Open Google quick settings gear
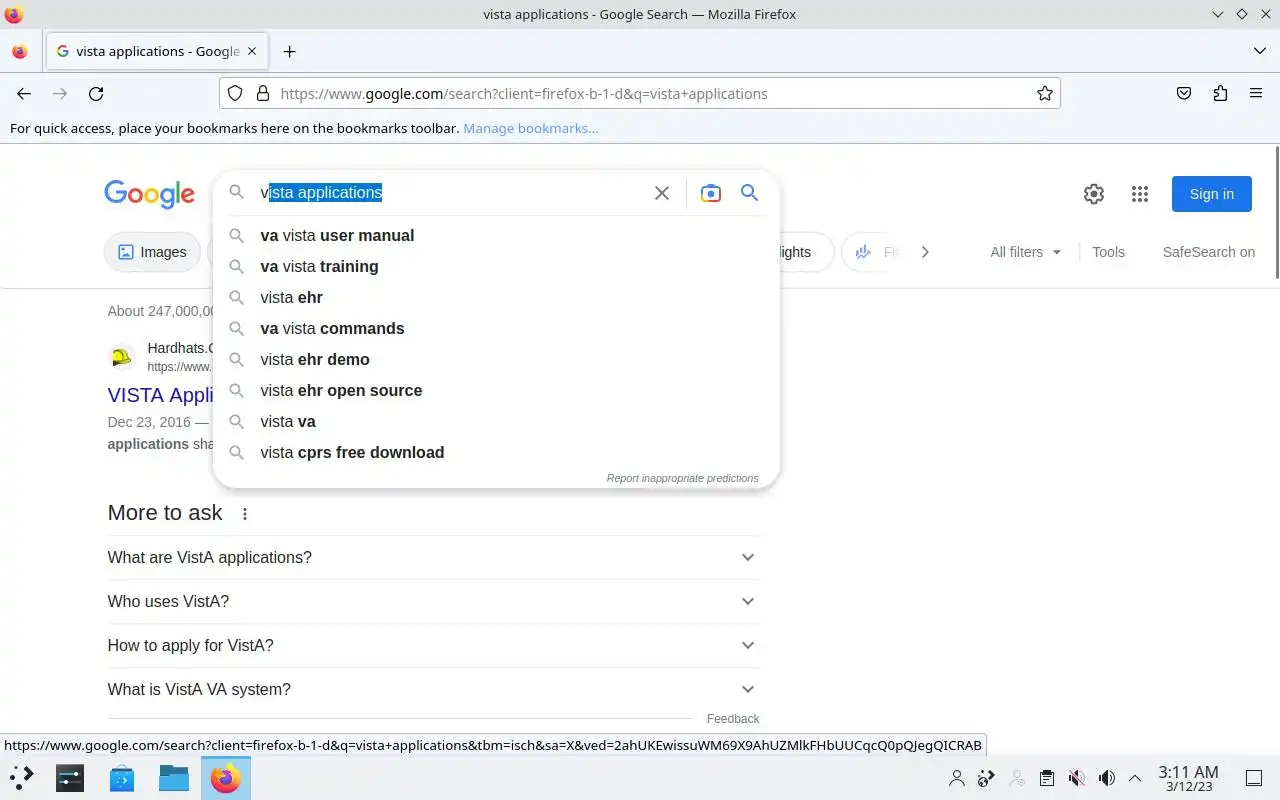The image size is (1280, 800). click(x=1094, y=194)
